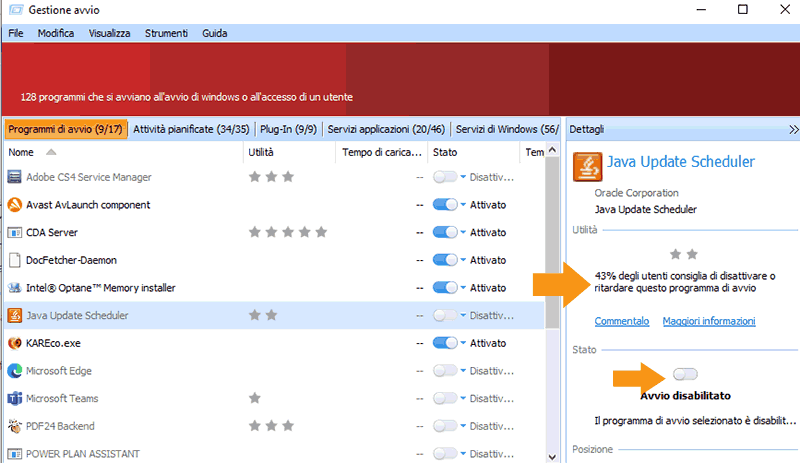Disable Avast AvLaunch startup toggle
Image resolution: width=800 pixels, height=463 pixels.
point(444,205)
